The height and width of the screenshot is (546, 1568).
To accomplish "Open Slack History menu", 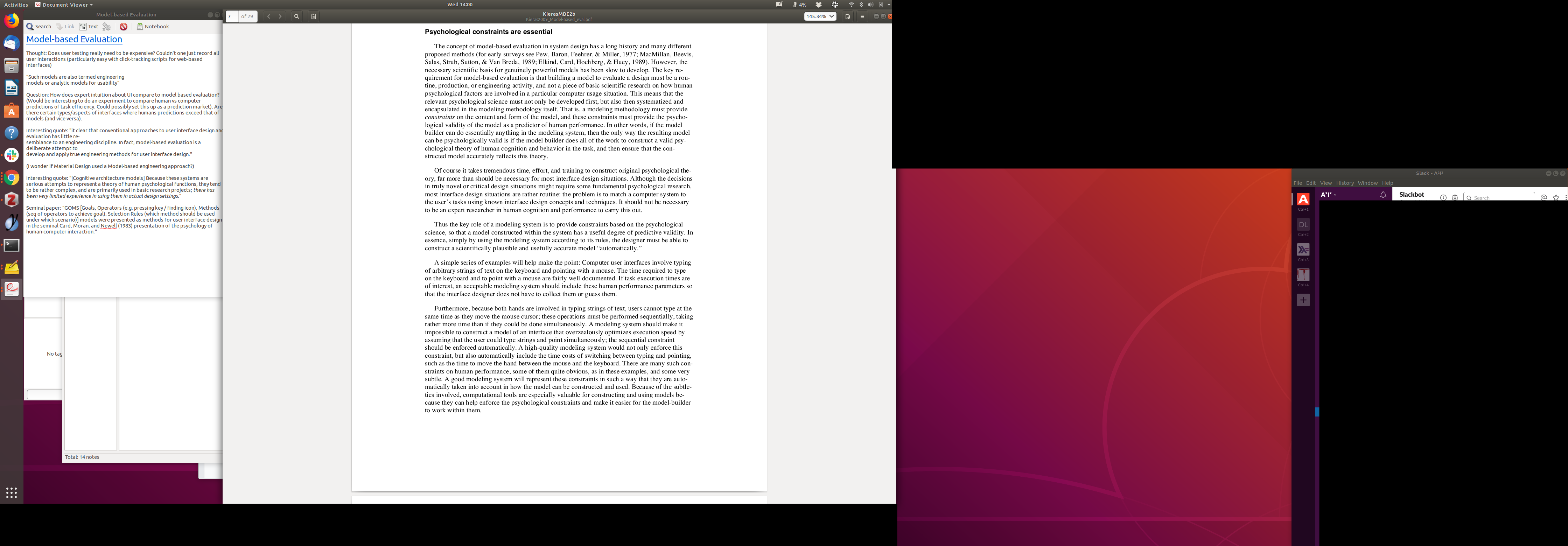I will (1345, 183).
